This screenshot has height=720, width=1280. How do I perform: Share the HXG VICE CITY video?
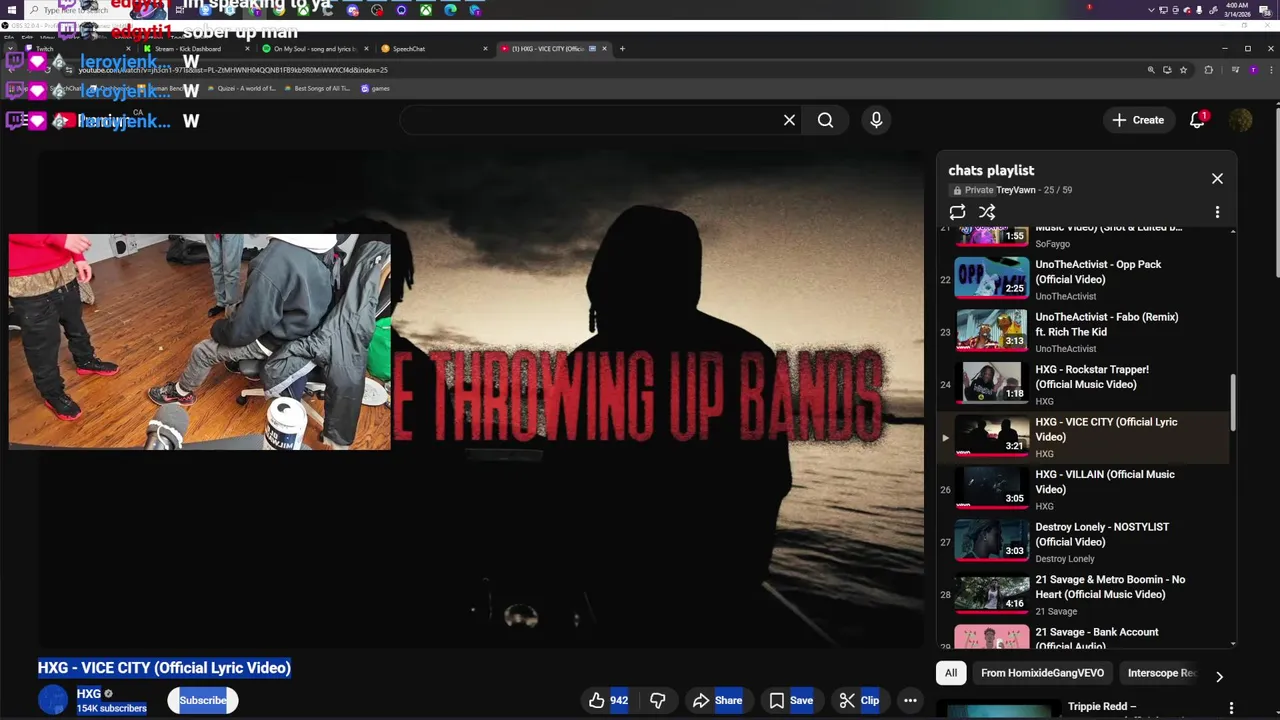pos(717,700)
